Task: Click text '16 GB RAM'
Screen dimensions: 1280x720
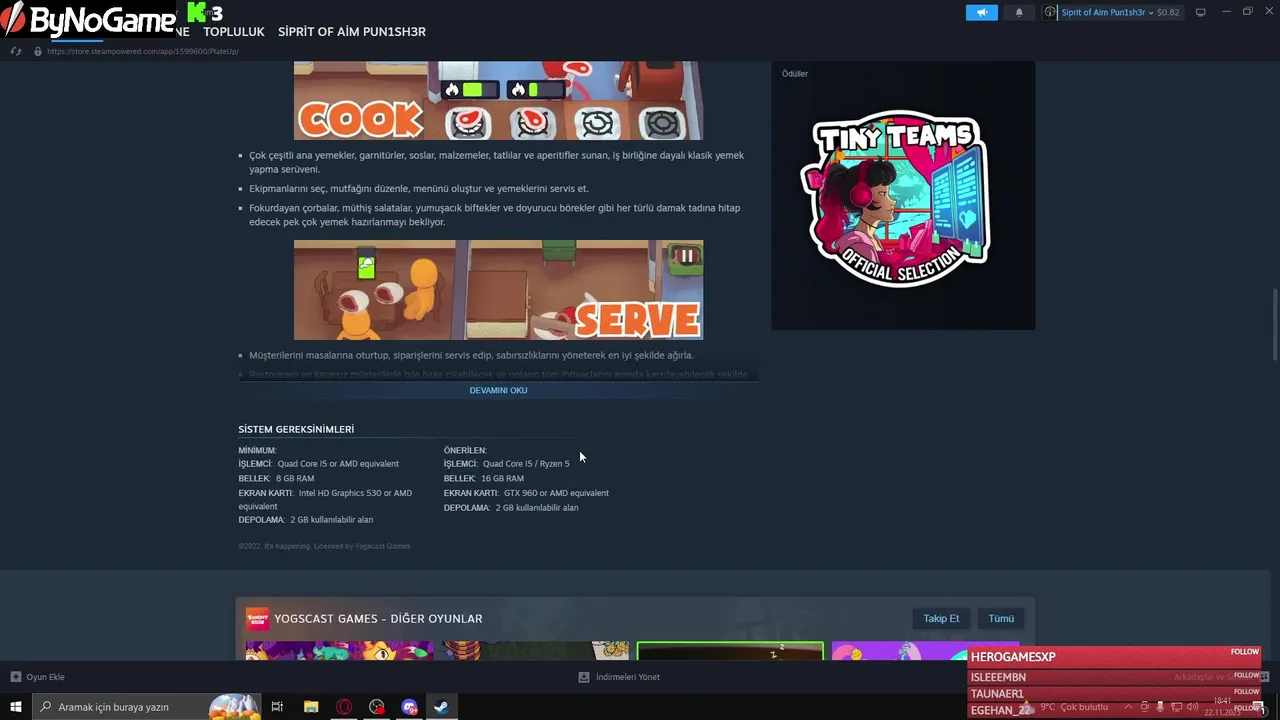Action: (x=500, y=479)
